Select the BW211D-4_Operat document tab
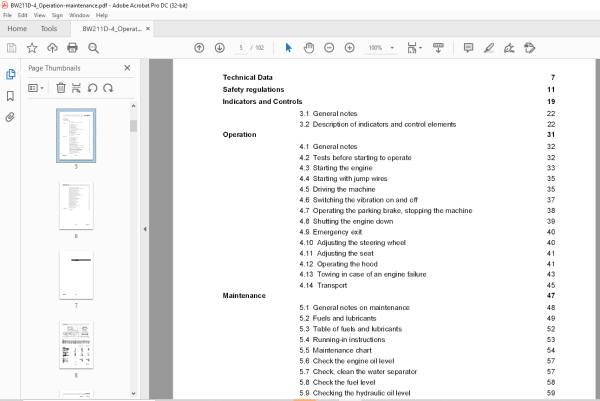Image resolution: width=600 pixels, height=401 pixels. click(112, 29)
